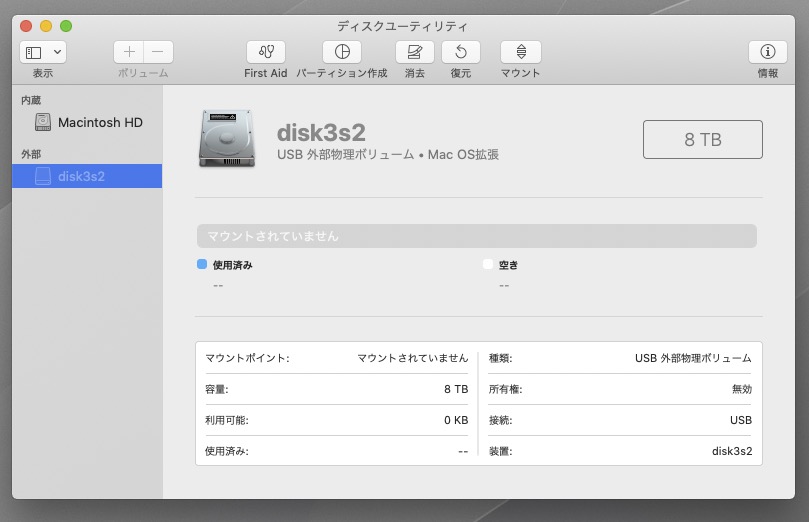Click the 装置 value disk3s2

click(732, 451)
